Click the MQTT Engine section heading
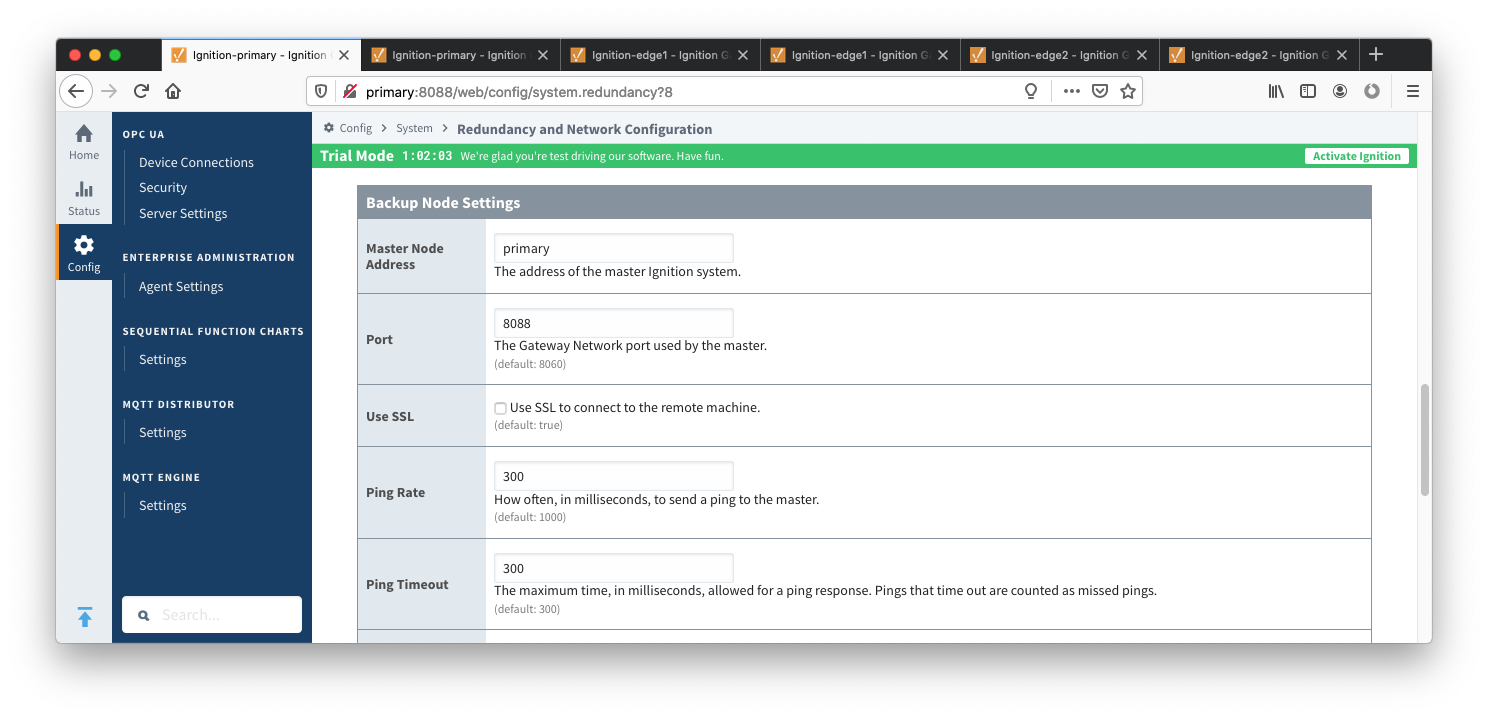This screenshot has width=1488, height=717. (162, 478)
